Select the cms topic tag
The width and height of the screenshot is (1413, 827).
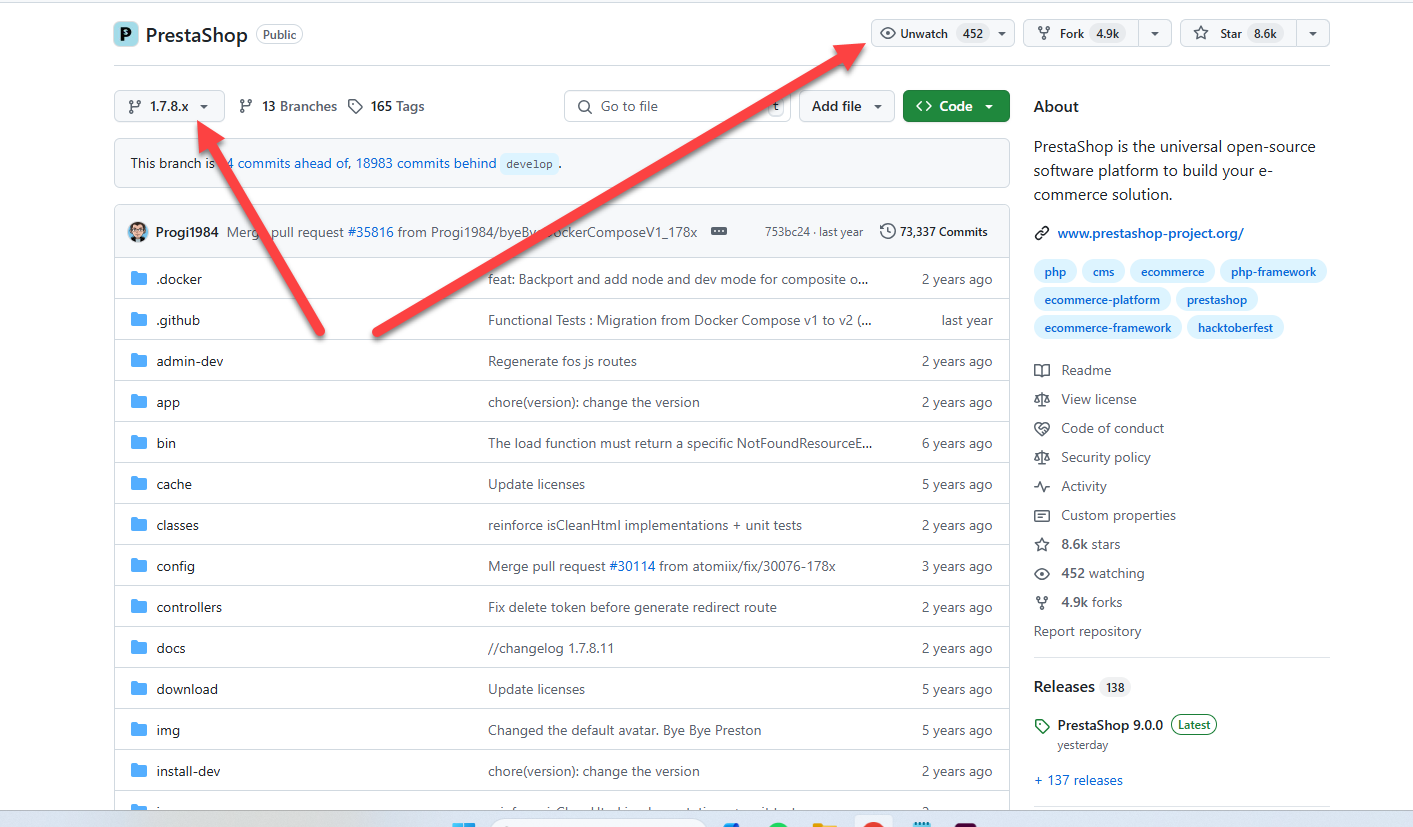click(x=1103, y=272)
